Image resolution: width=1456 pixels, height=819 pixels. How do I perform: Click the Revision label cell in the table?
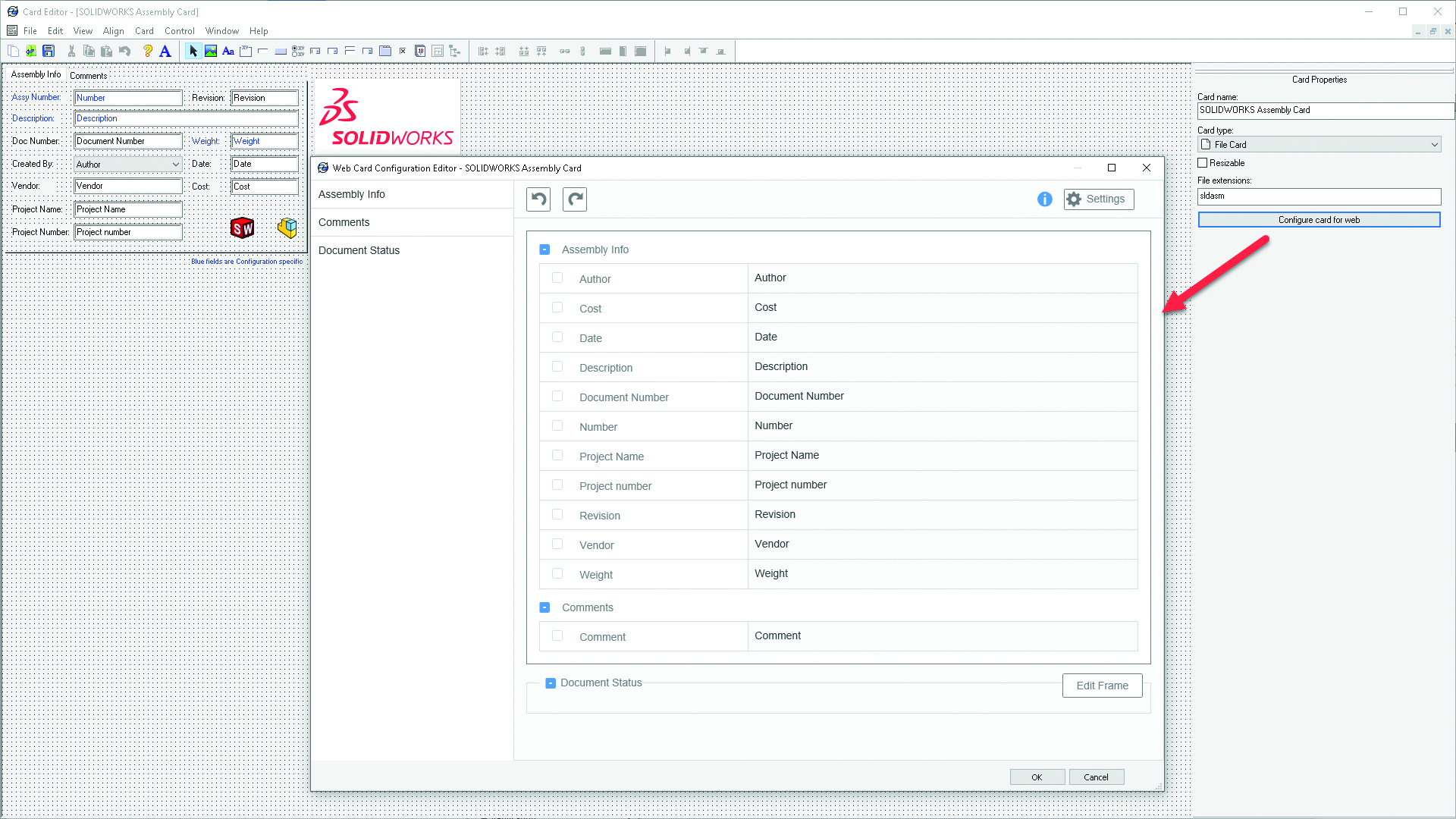pyautogui.click(x=644, y=515)
